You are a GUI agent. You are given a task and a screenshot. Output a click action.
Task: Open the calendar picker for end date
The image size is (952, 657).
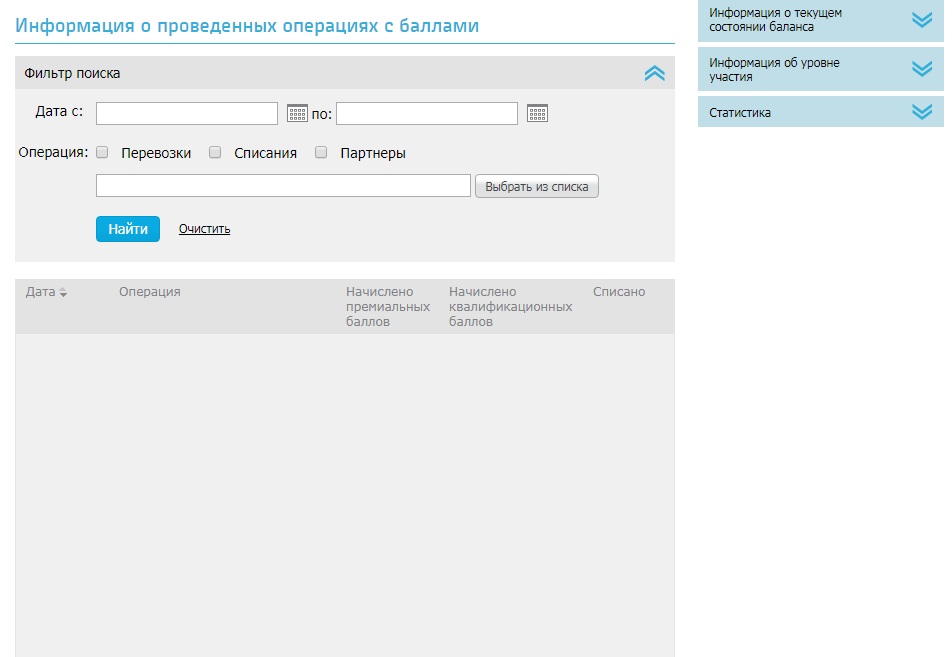pos(537,113)
